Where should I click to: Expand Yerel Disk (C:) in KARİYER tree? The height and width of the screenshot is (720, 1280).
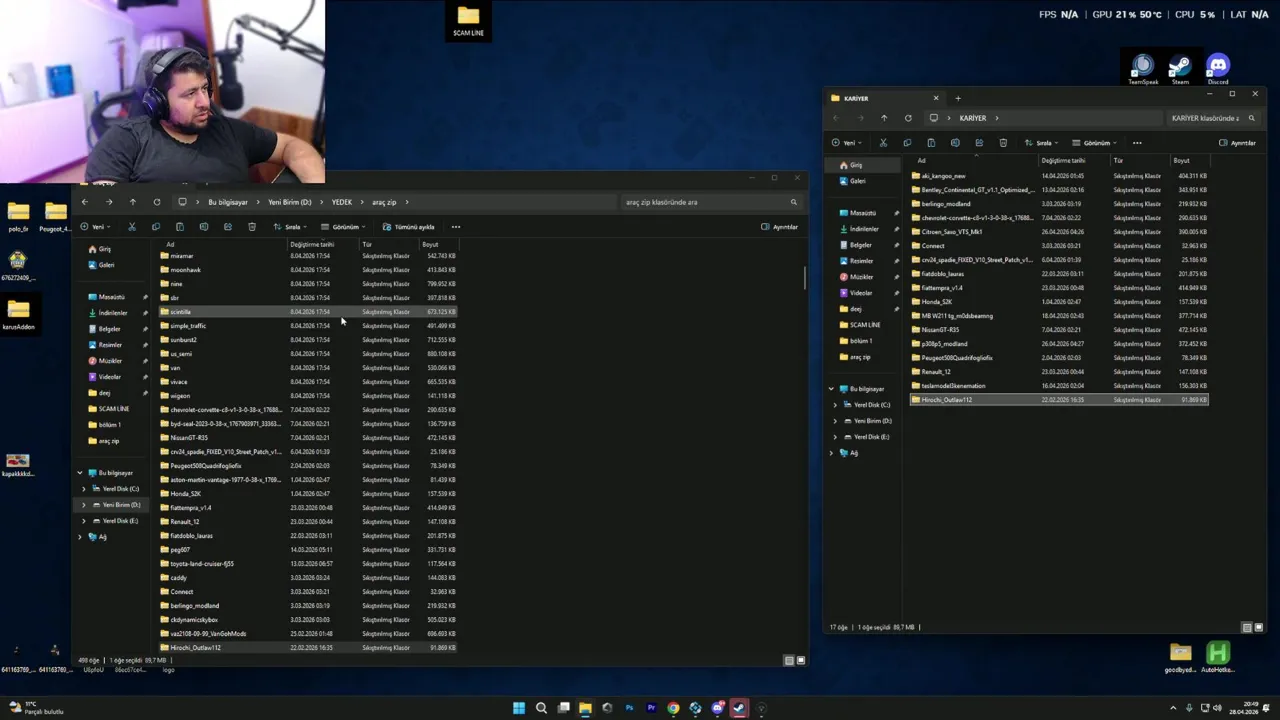836,405
